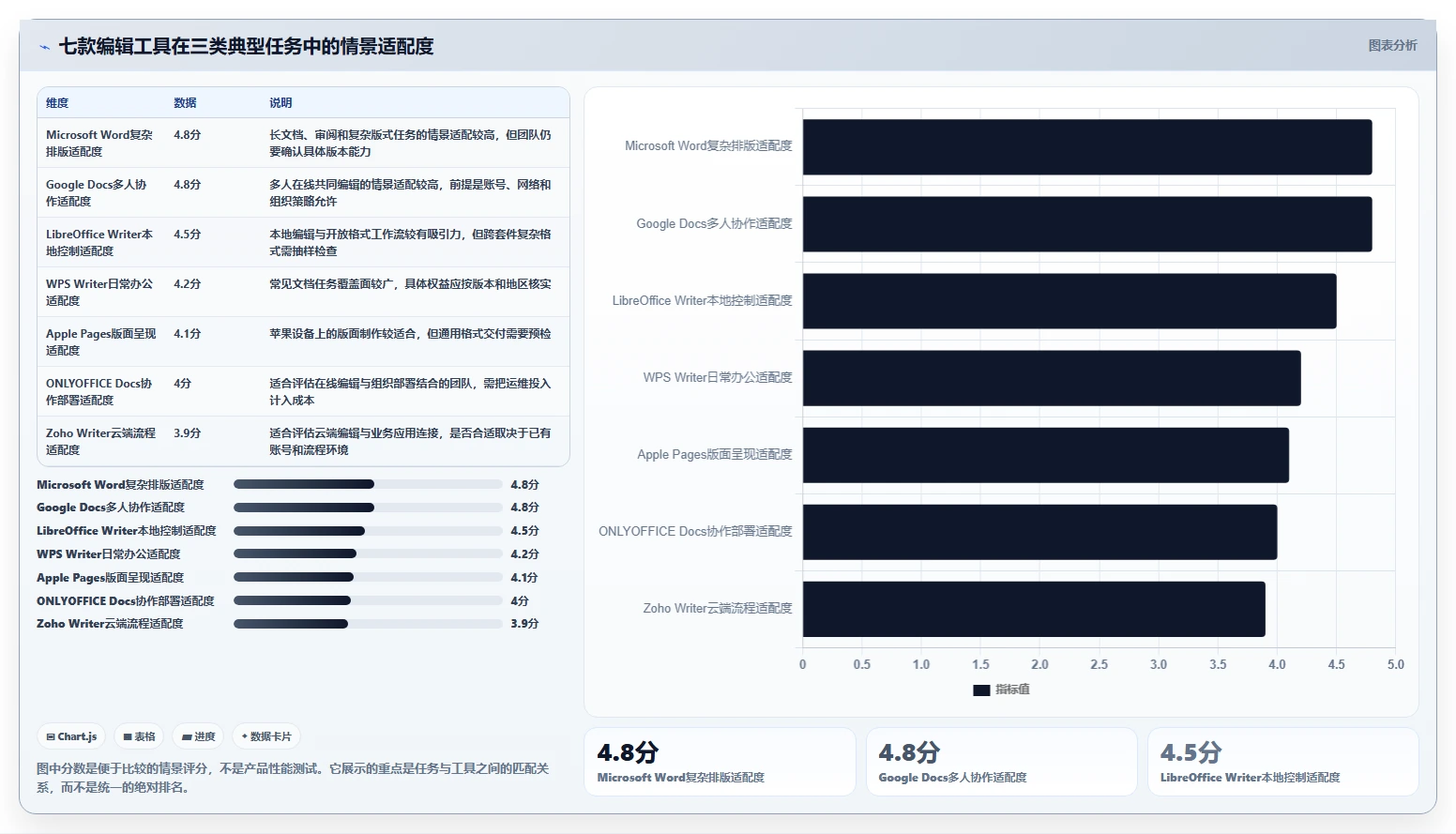Click the description starting 长文档、审阅
The height and width of the screenshot is (834, 1456).
tap(410, 143)
